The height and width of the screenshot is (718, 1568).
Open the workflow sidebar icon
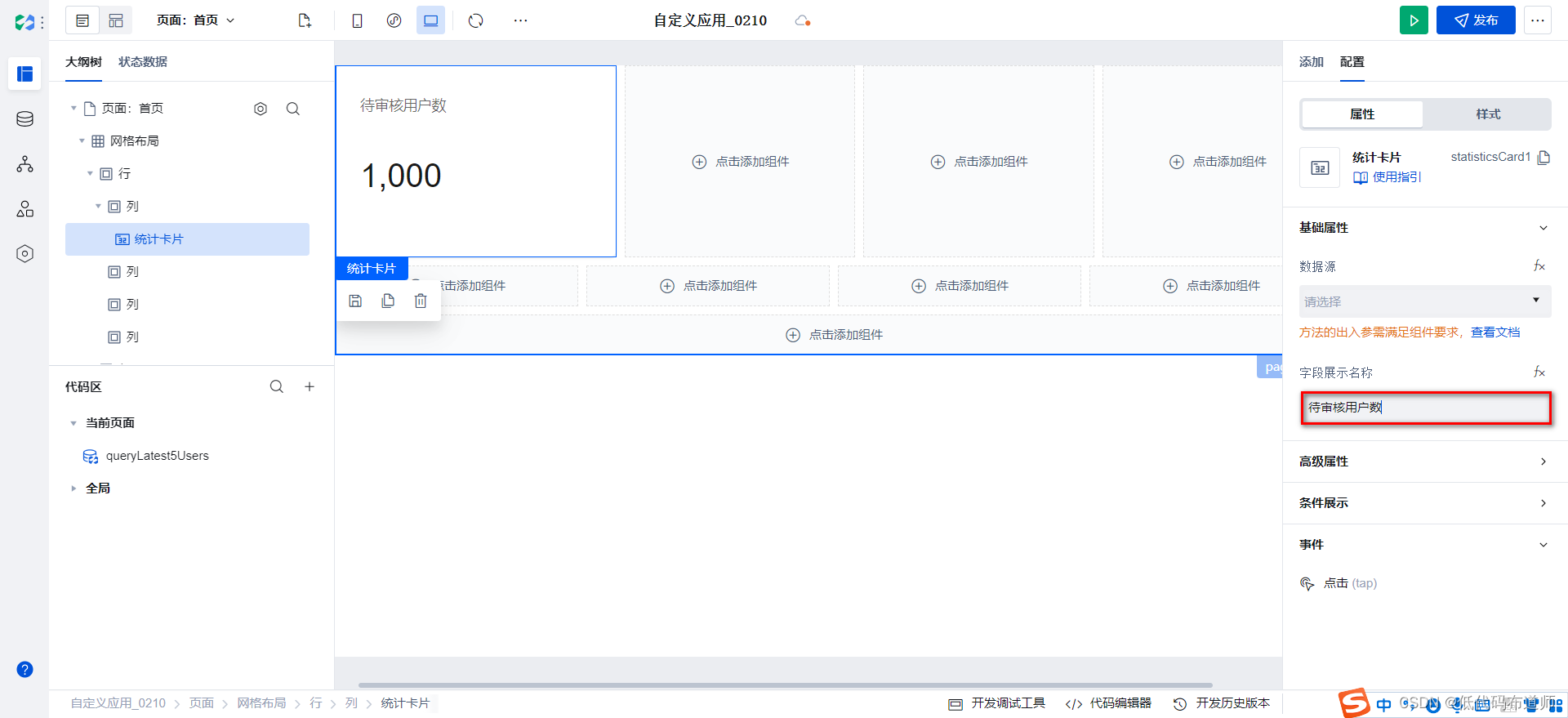(24, 164)
